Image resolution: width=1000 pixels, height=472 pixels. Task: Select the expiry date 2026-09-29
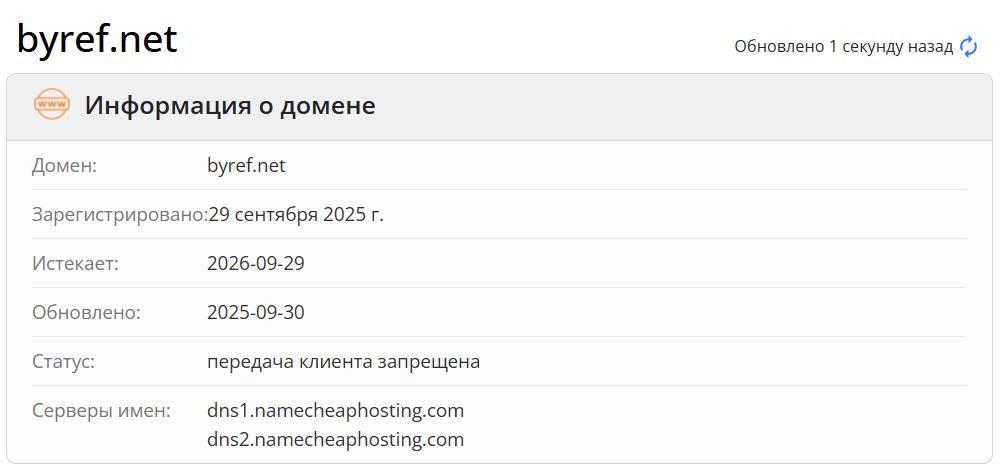click(255, 263)
